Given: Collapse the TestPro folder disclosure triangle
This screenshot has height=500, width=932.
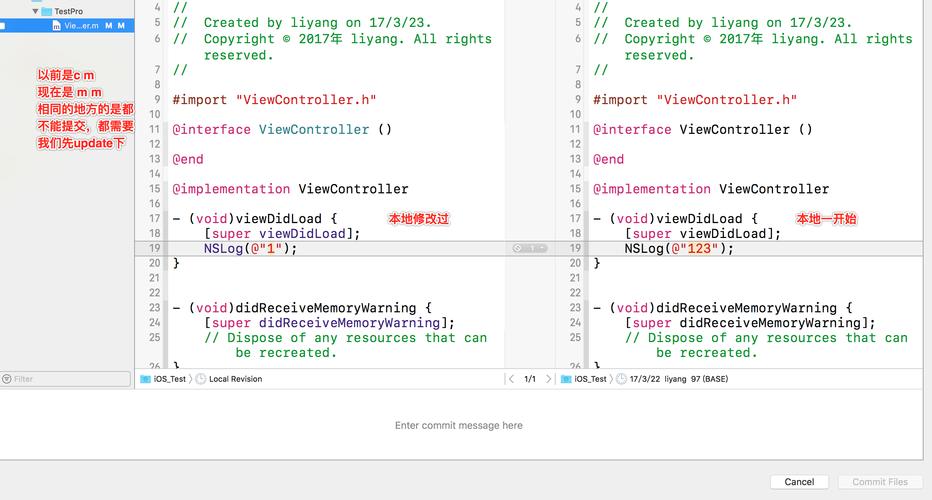Looking at the screenshot, I should click(x=35, y=11).
